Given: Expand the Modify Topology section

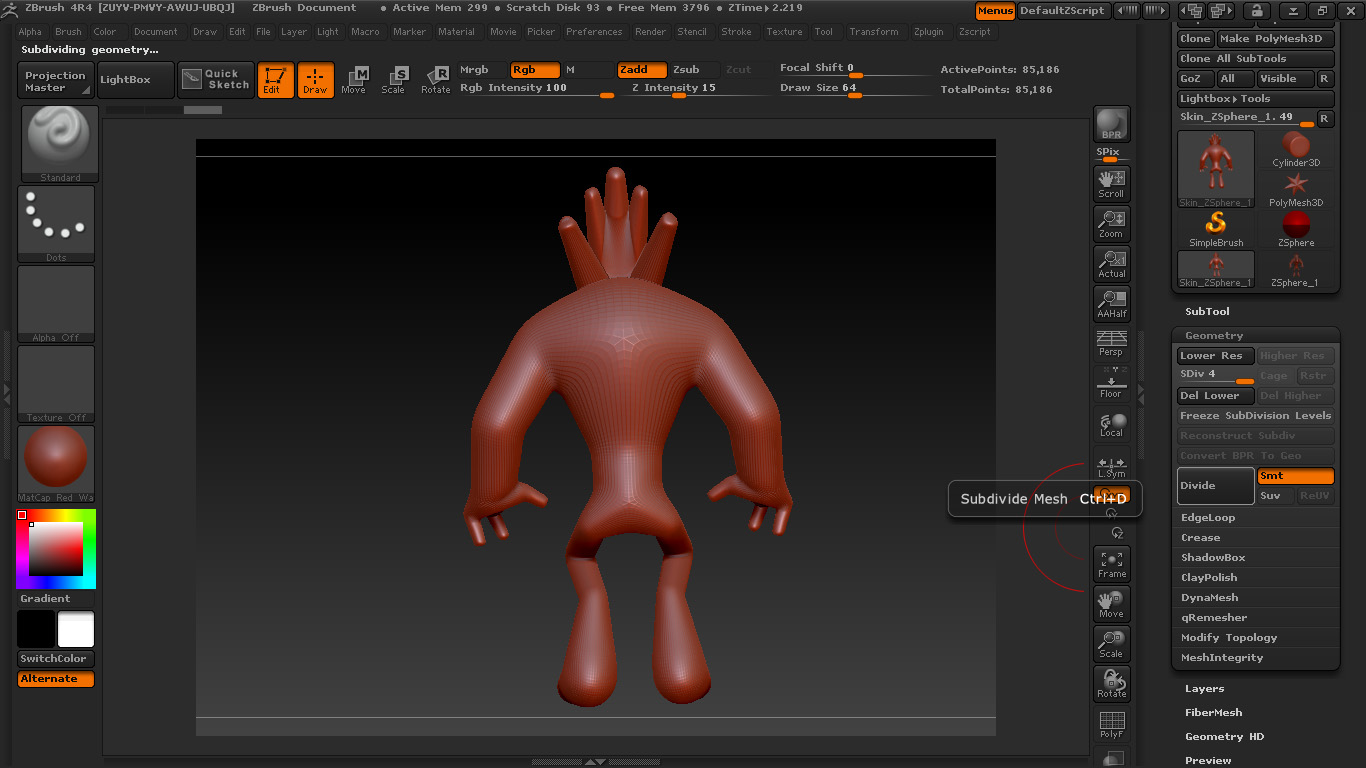Looking at the screenshot, I should 1229,638.
